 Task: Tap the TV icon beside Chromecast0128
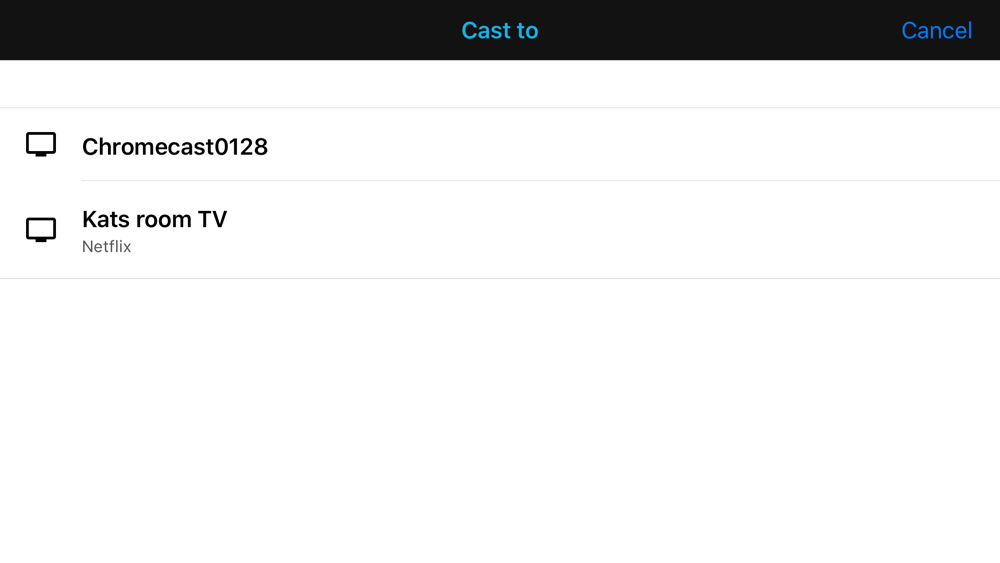tap(41, 145)
